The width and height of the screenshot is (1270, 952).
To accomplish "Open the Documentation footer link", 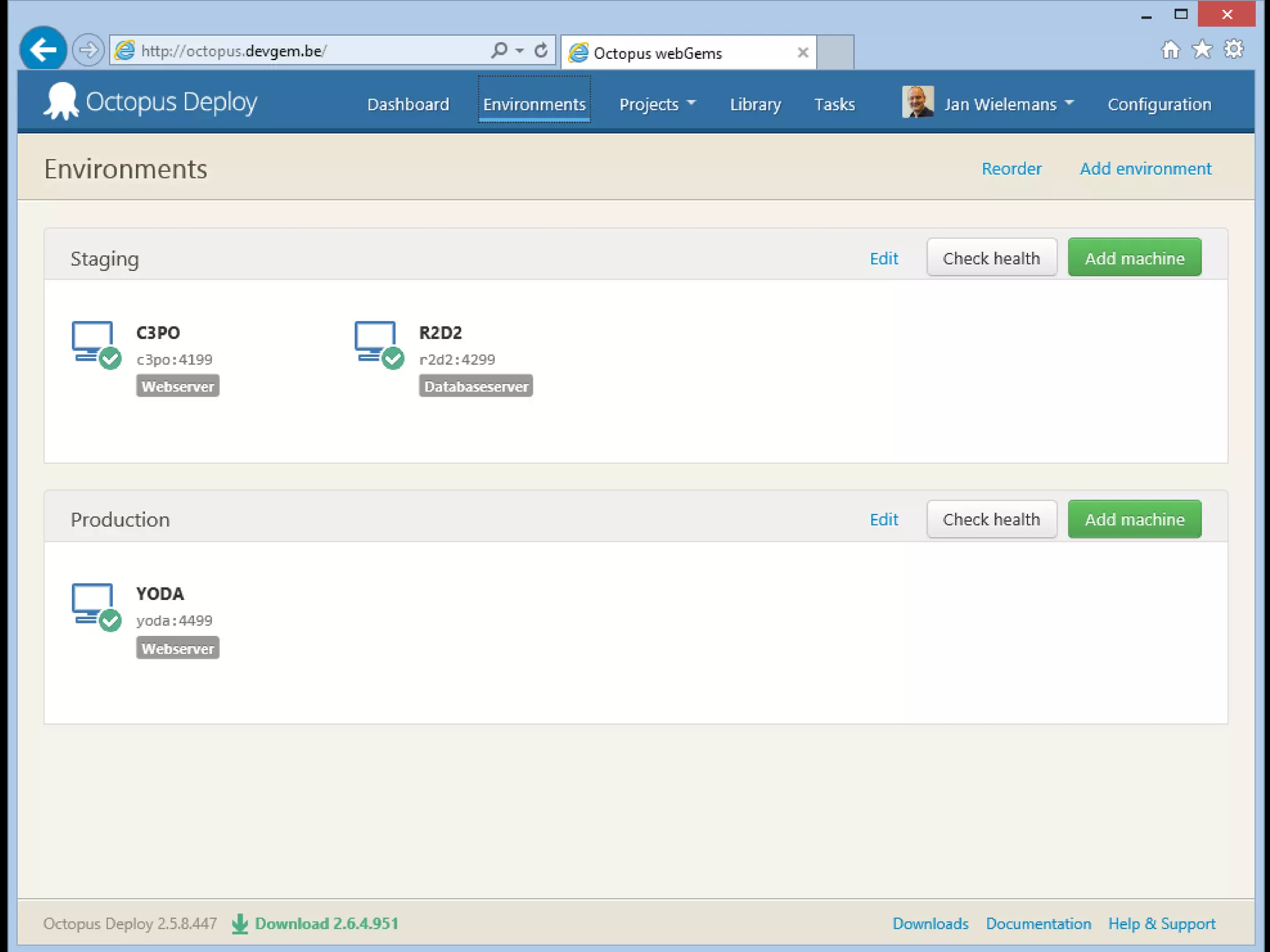I will pos(1038,923).
